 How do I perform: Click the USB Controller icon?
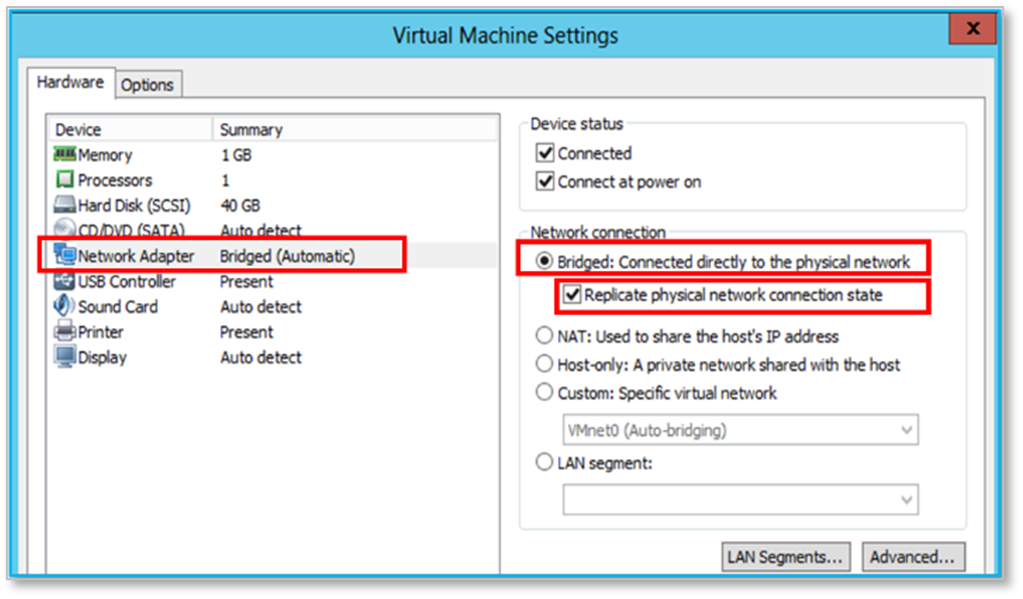point(65,282)
